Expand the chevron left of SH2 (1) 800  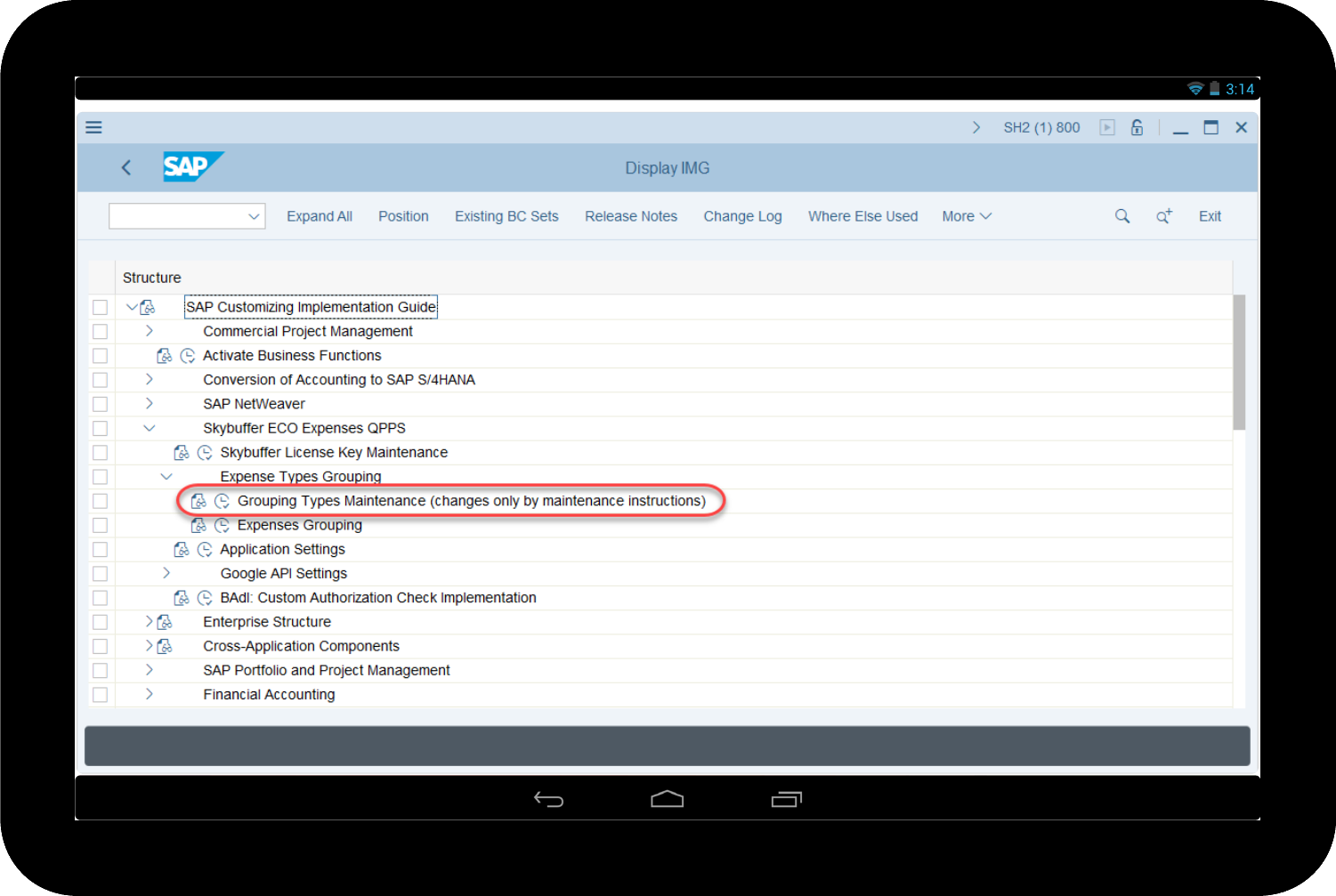point(976,127)
